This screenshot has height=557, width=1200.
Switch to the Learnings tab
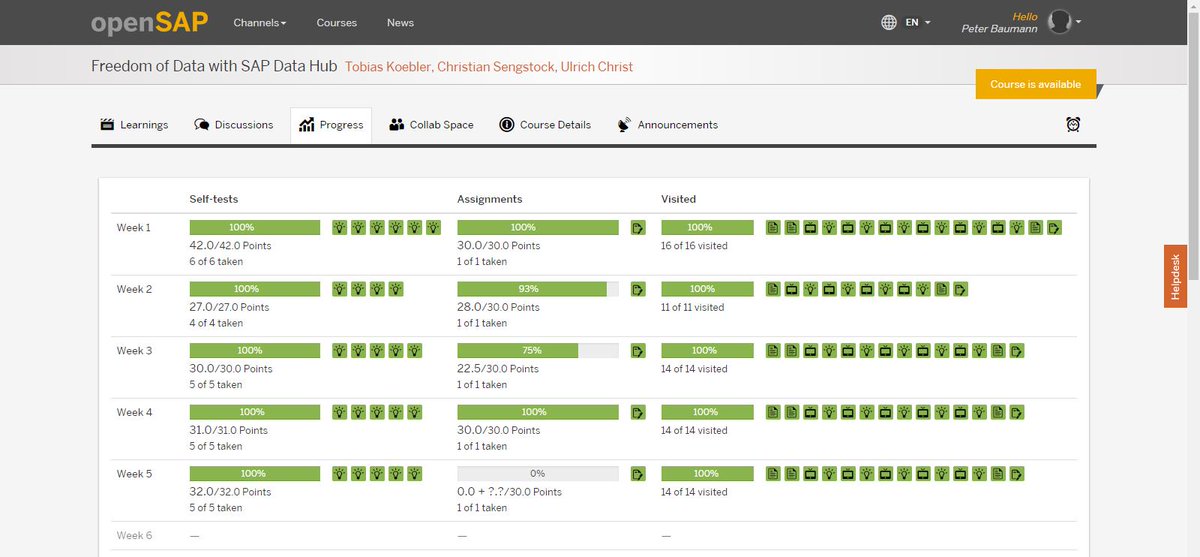(134, 125)
